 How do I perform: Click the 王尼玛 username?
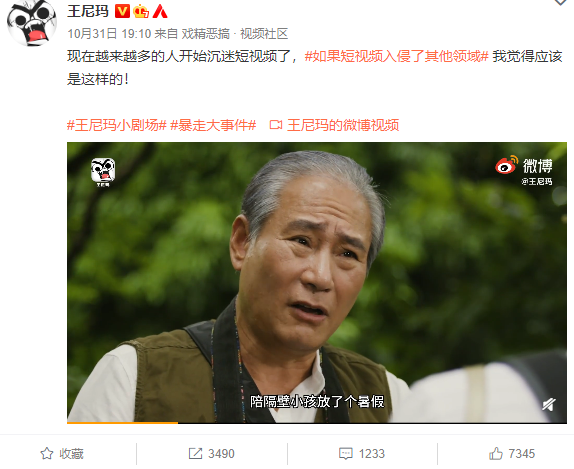click(x=88, y=11)
